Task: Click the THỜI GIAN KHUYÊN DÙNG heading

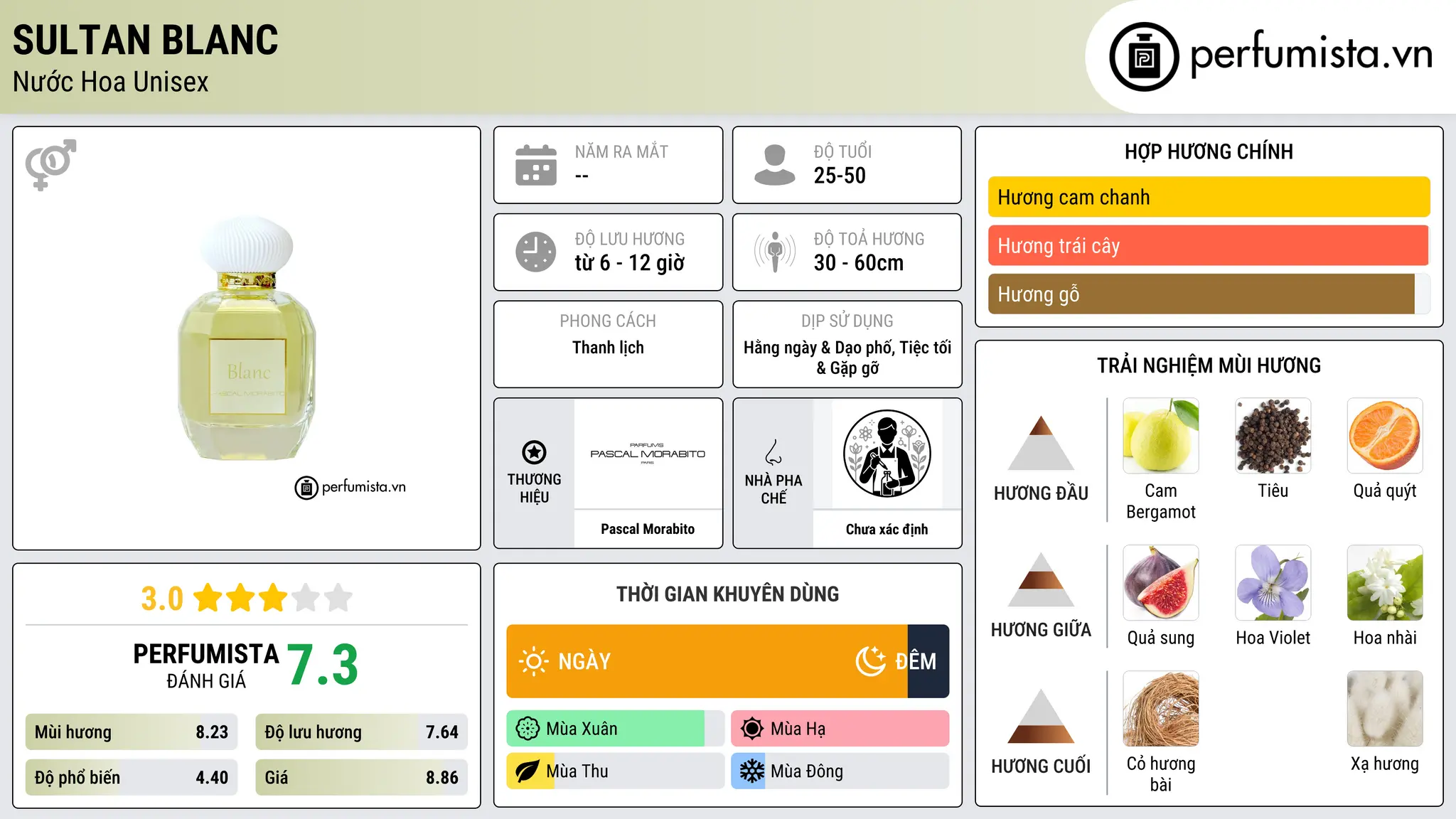Action: coord(727,594)
